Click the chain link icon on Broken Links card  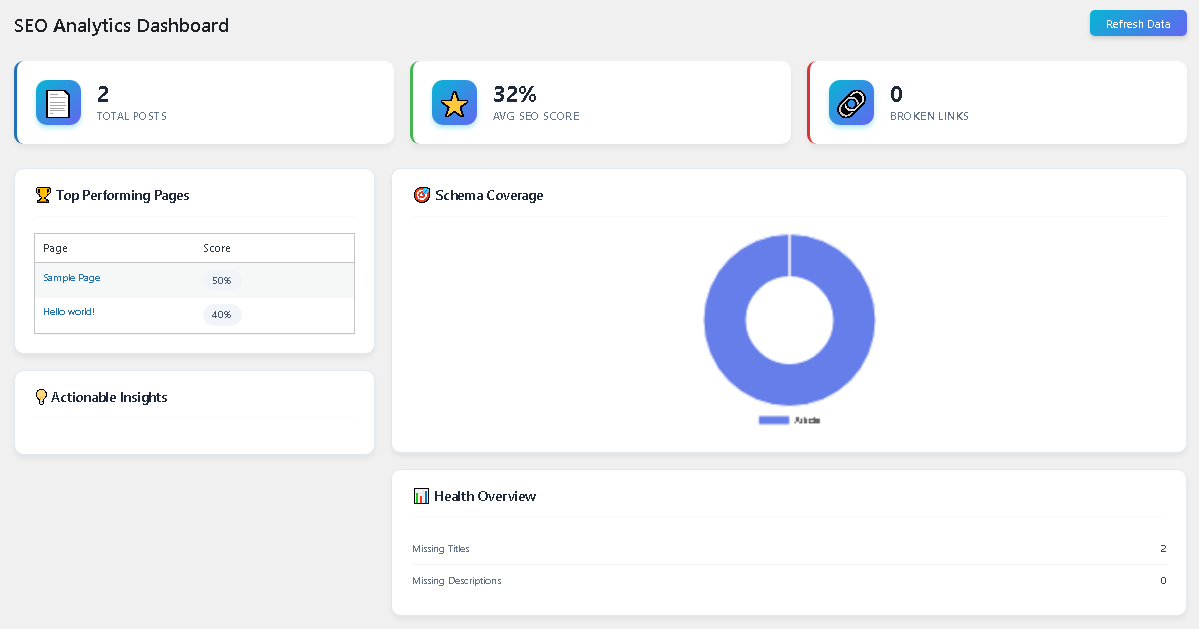(851, 102)
